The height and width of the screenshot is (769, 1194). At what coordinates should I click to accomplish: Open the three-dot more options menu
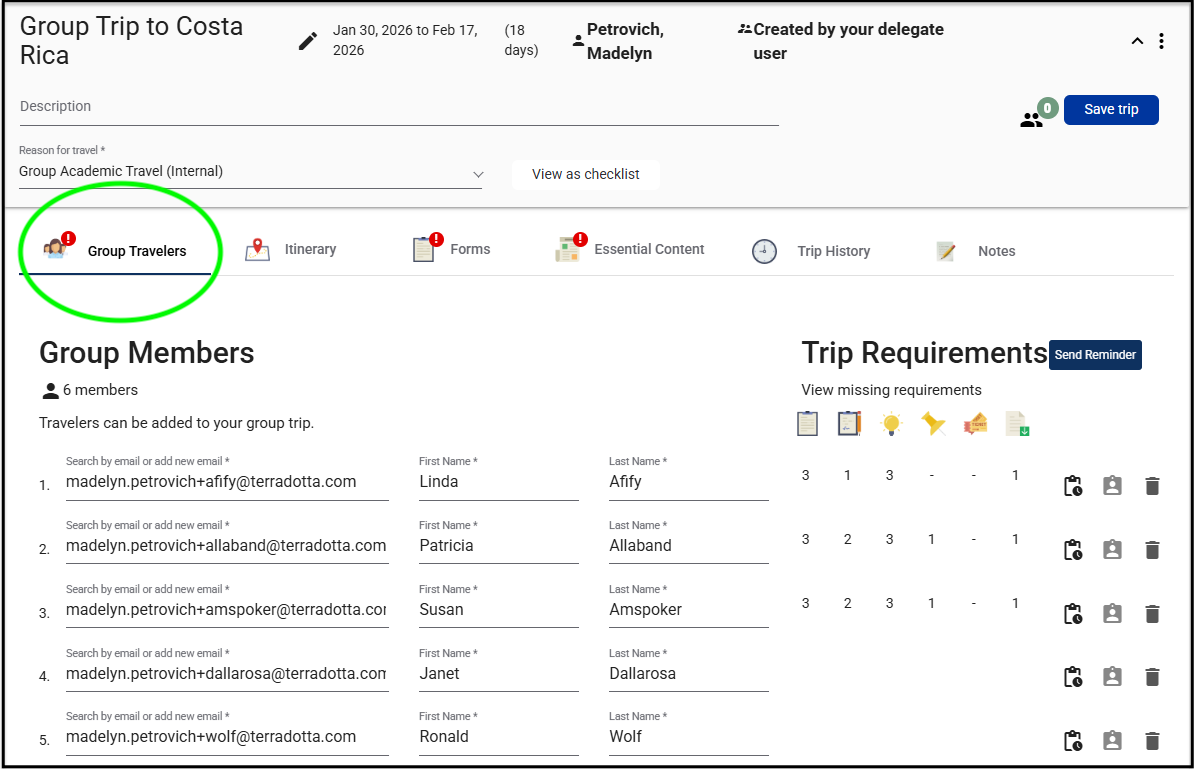click(1161, 41)
